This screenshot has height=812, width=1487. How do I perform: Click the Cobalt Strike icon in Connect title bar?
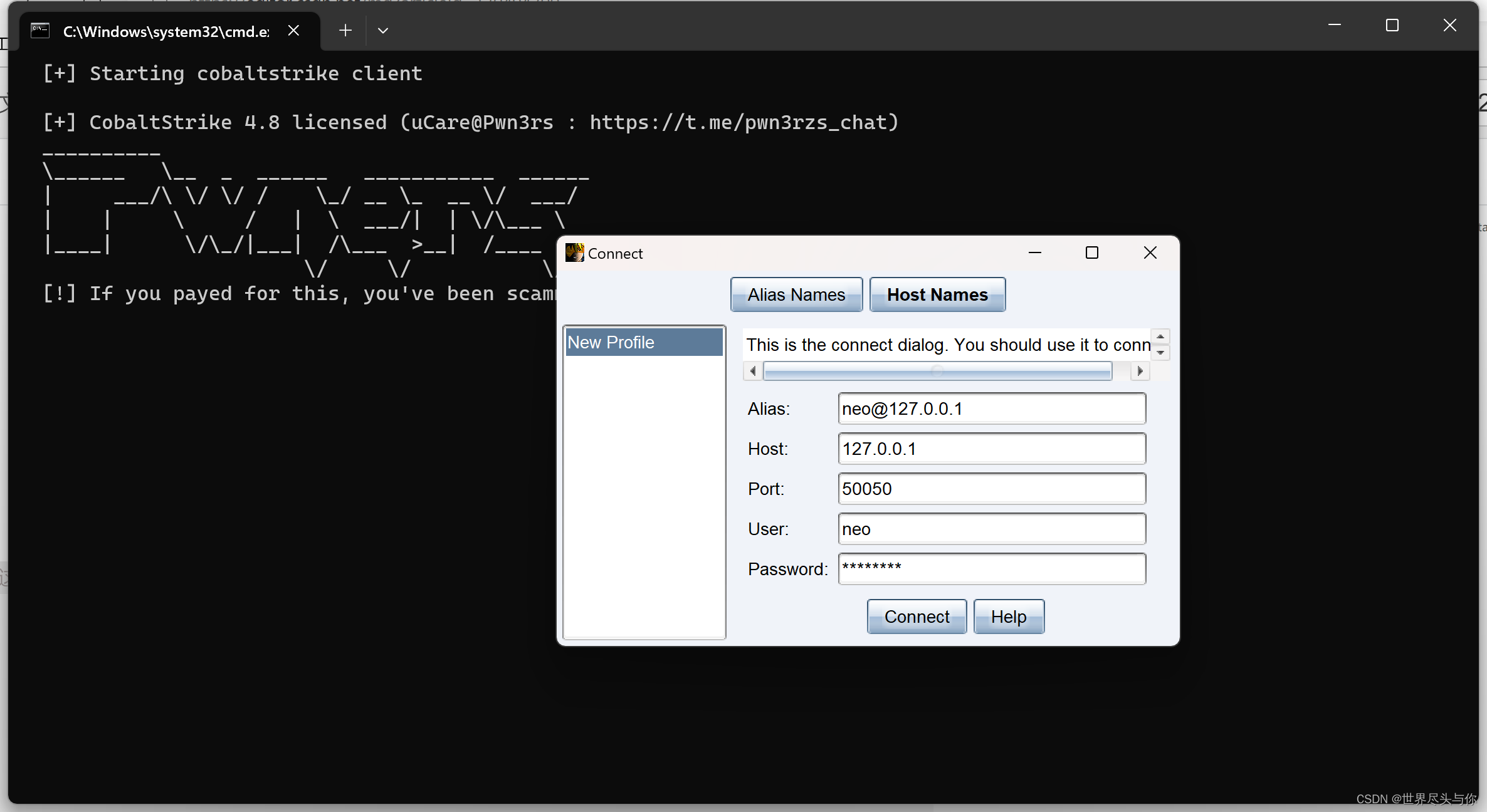[x=574, y=252]
